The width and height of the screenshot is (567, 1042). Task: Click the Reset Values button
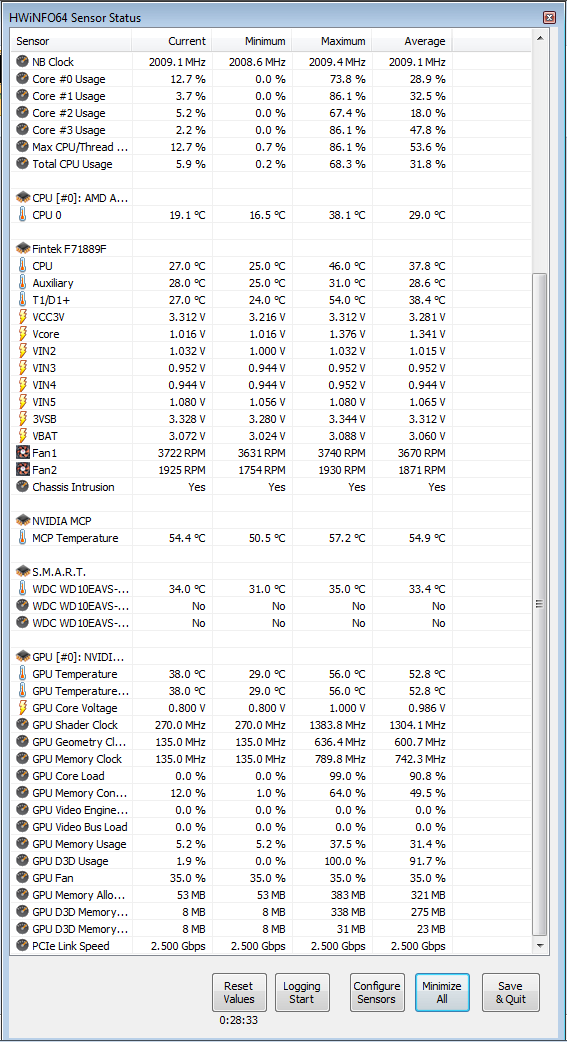click(239, 992)
